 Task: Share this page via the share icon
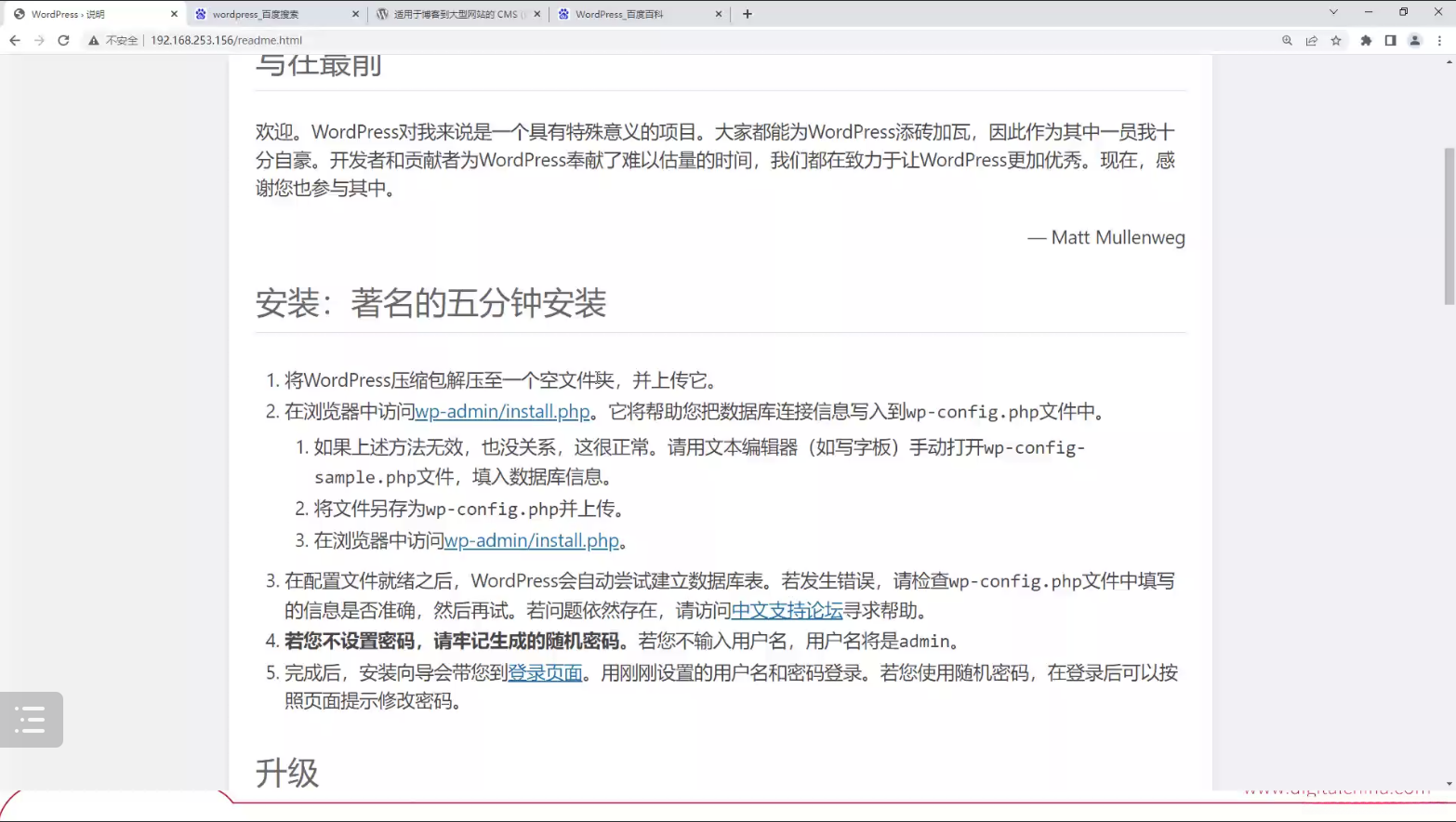tap(1311, 40)
